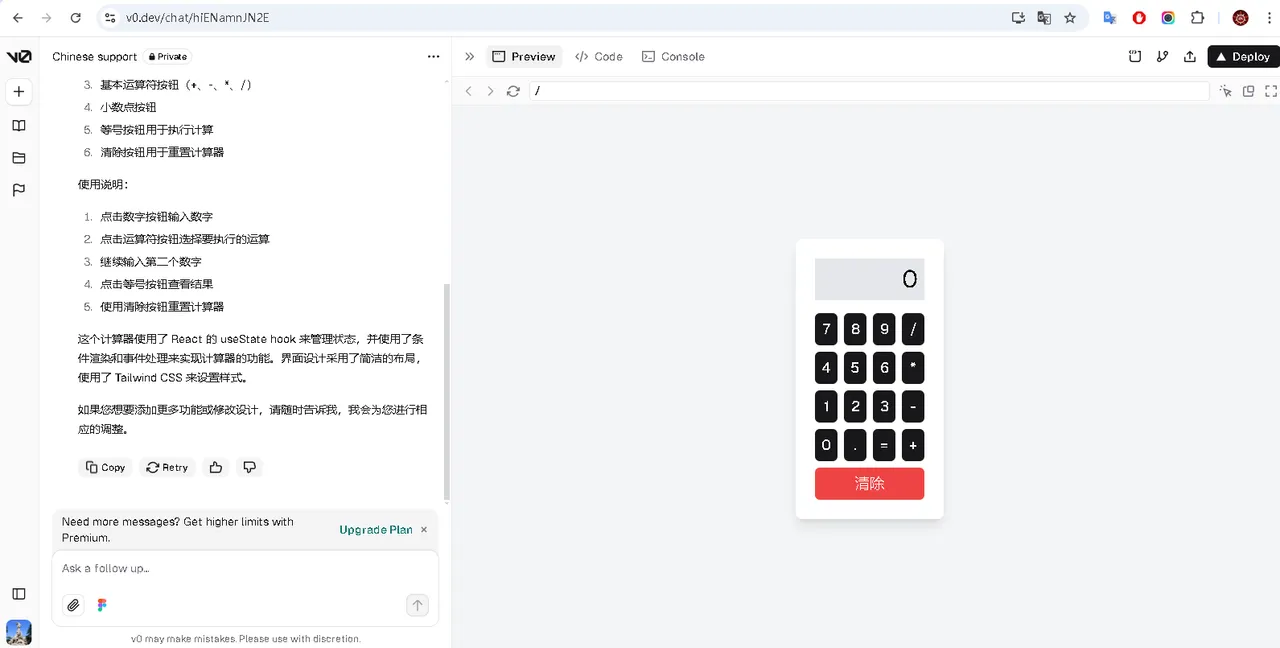1280x648 pixels.
Task: Start a new chat with plus icon
Action: tap(19, 92)
